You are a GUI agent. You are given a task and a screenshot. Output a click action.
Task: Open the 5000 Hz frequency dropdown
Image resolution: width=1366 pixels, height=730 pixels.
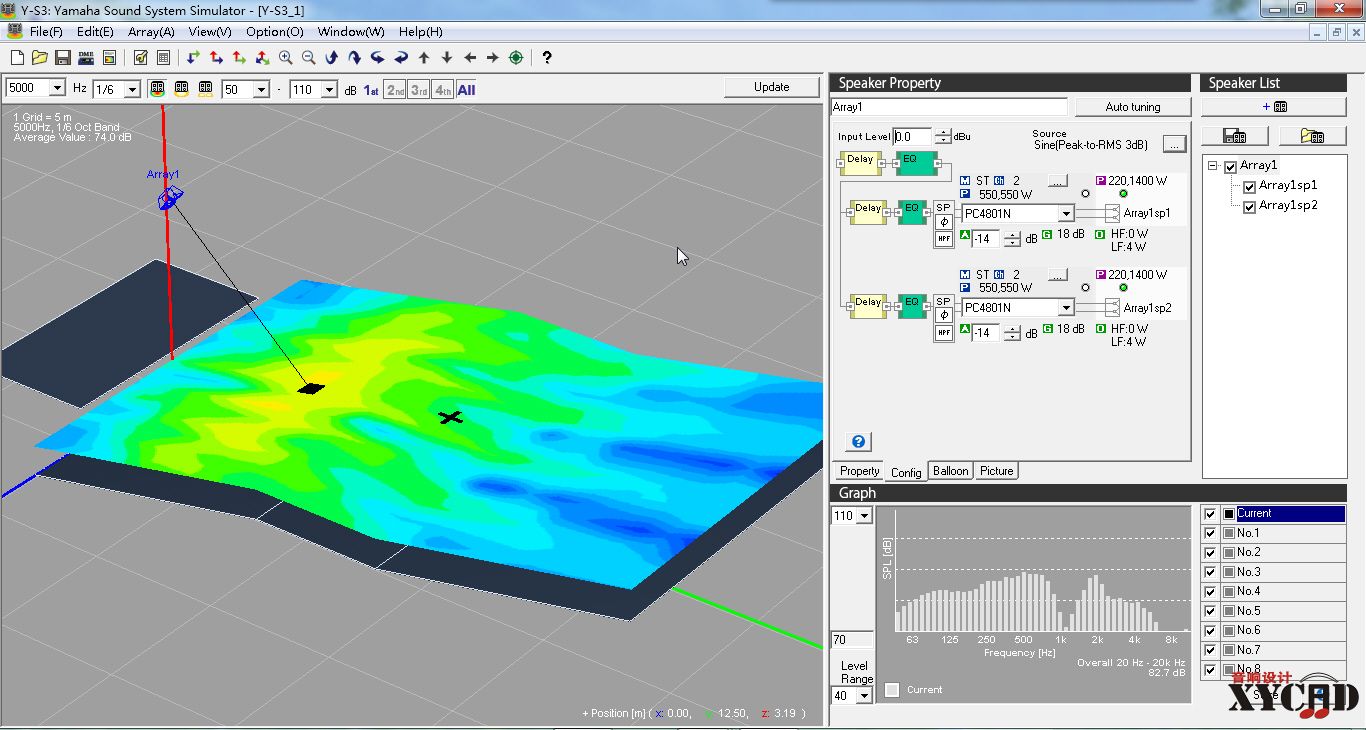pyautogui.click(x=57, y=89)
